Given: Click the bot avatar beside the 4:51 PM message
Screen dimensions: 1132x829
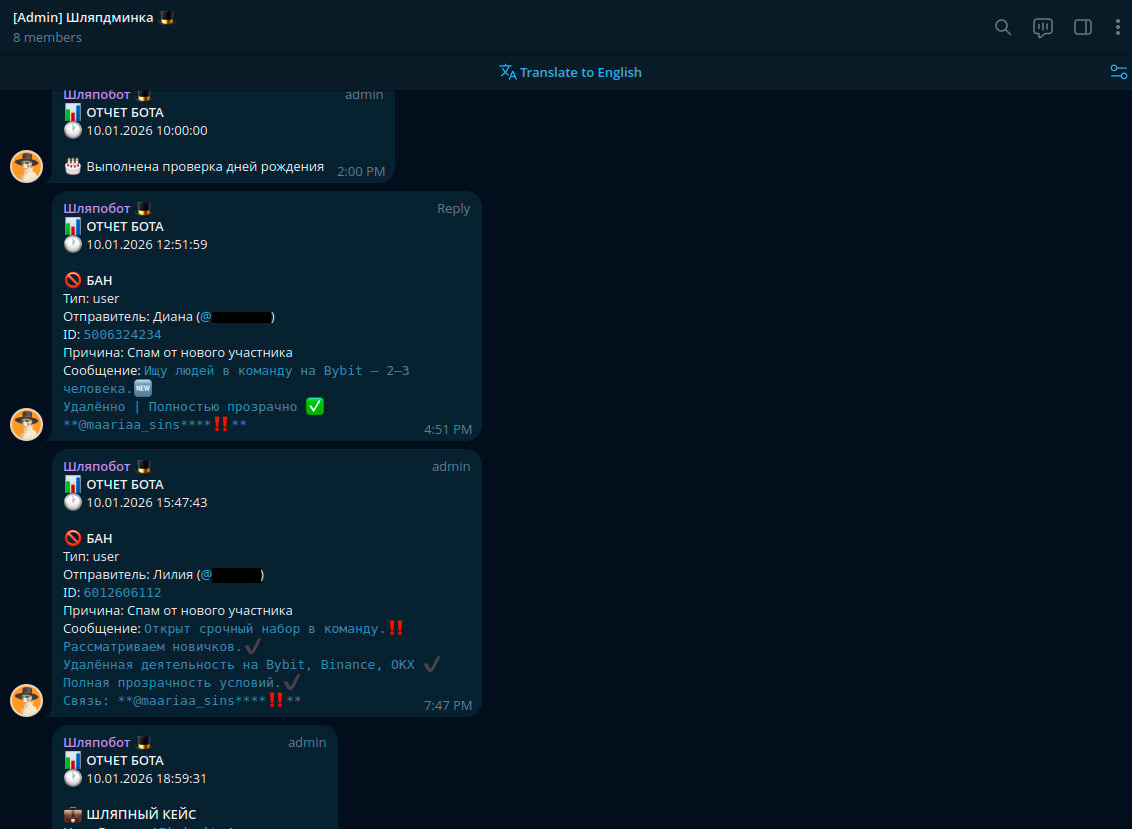Looking at the screenshot, I should tap(27, 424).
